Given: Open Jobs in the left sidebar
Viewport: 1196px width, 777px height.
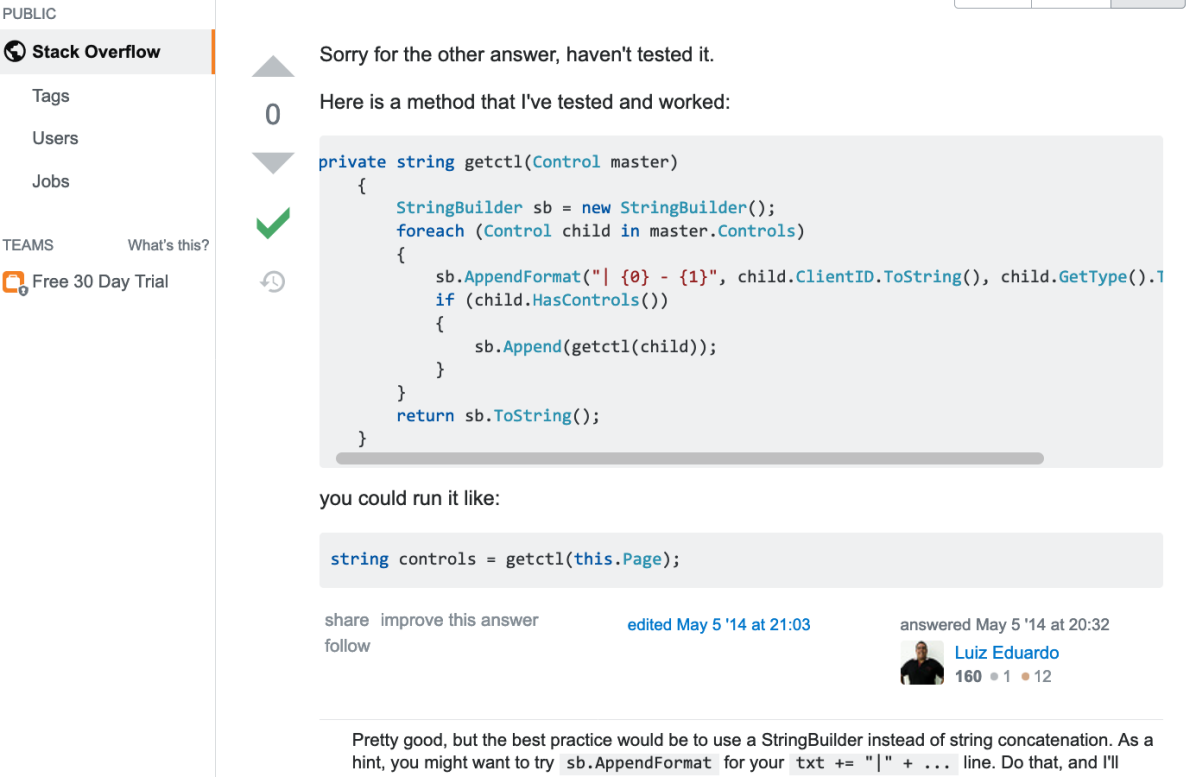Looking at the screenshot, I should pyautogui.click(x=51, y=181).
